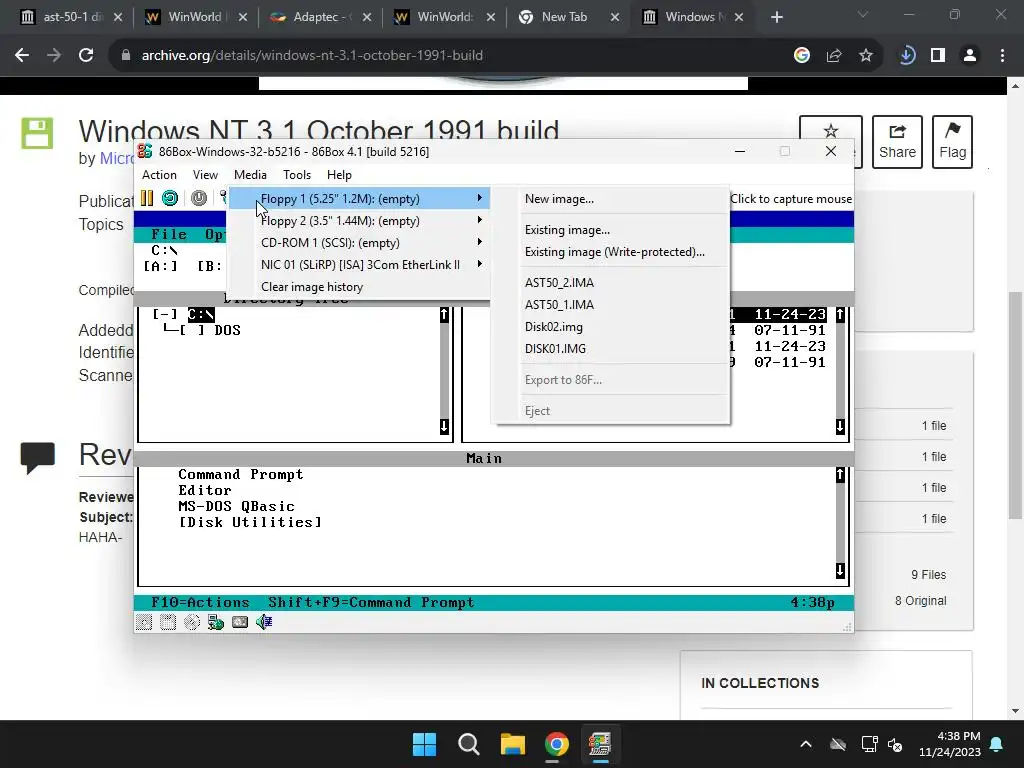Open the Help menu

[339, 174]
